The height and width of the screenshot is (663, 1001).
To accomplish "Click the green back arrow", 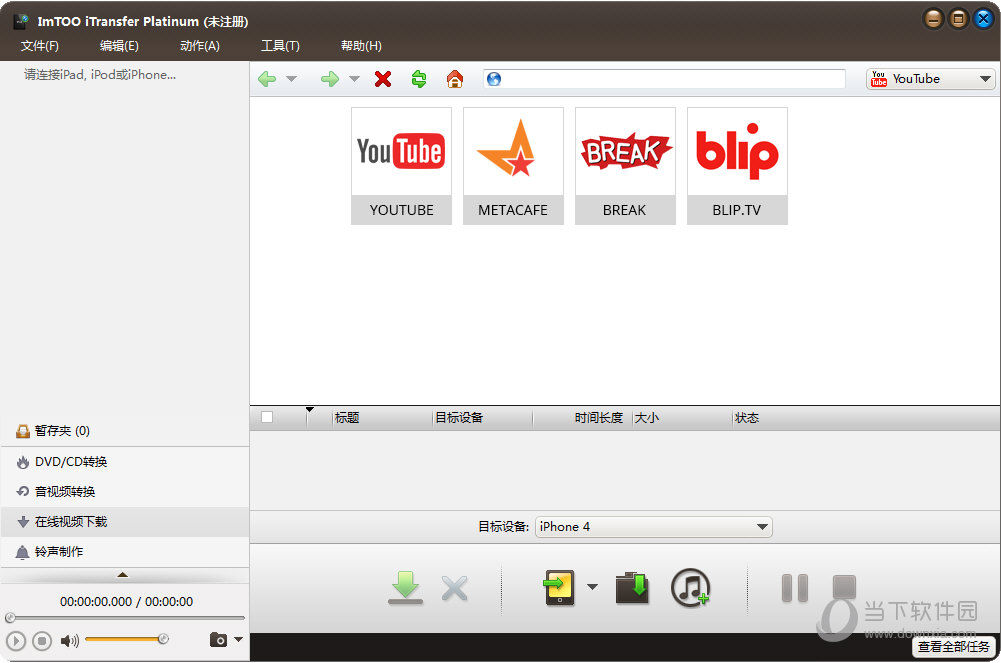I will 267,79.
